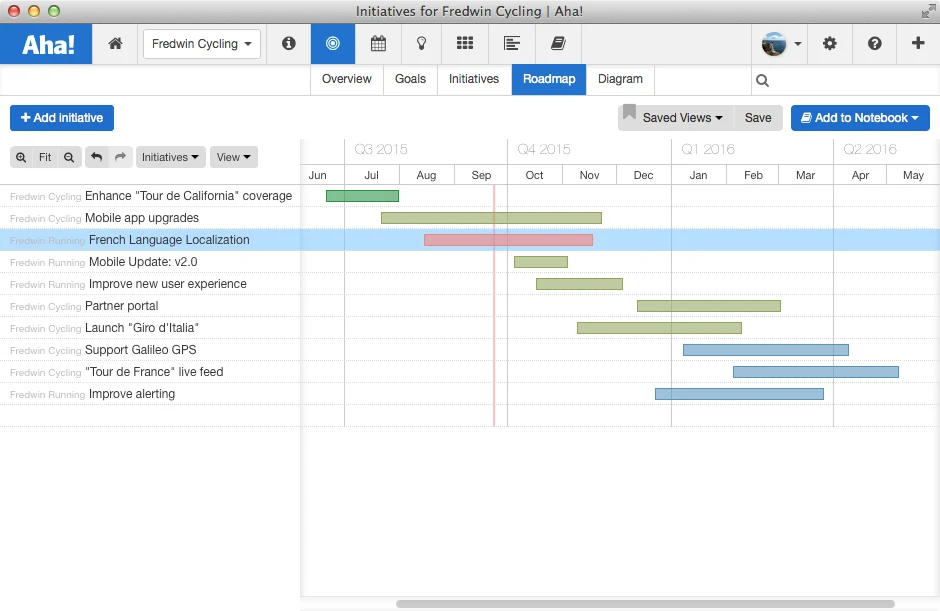Click the Aha! logo
Screen dimensions: 940x611
[x=46, y=44]
